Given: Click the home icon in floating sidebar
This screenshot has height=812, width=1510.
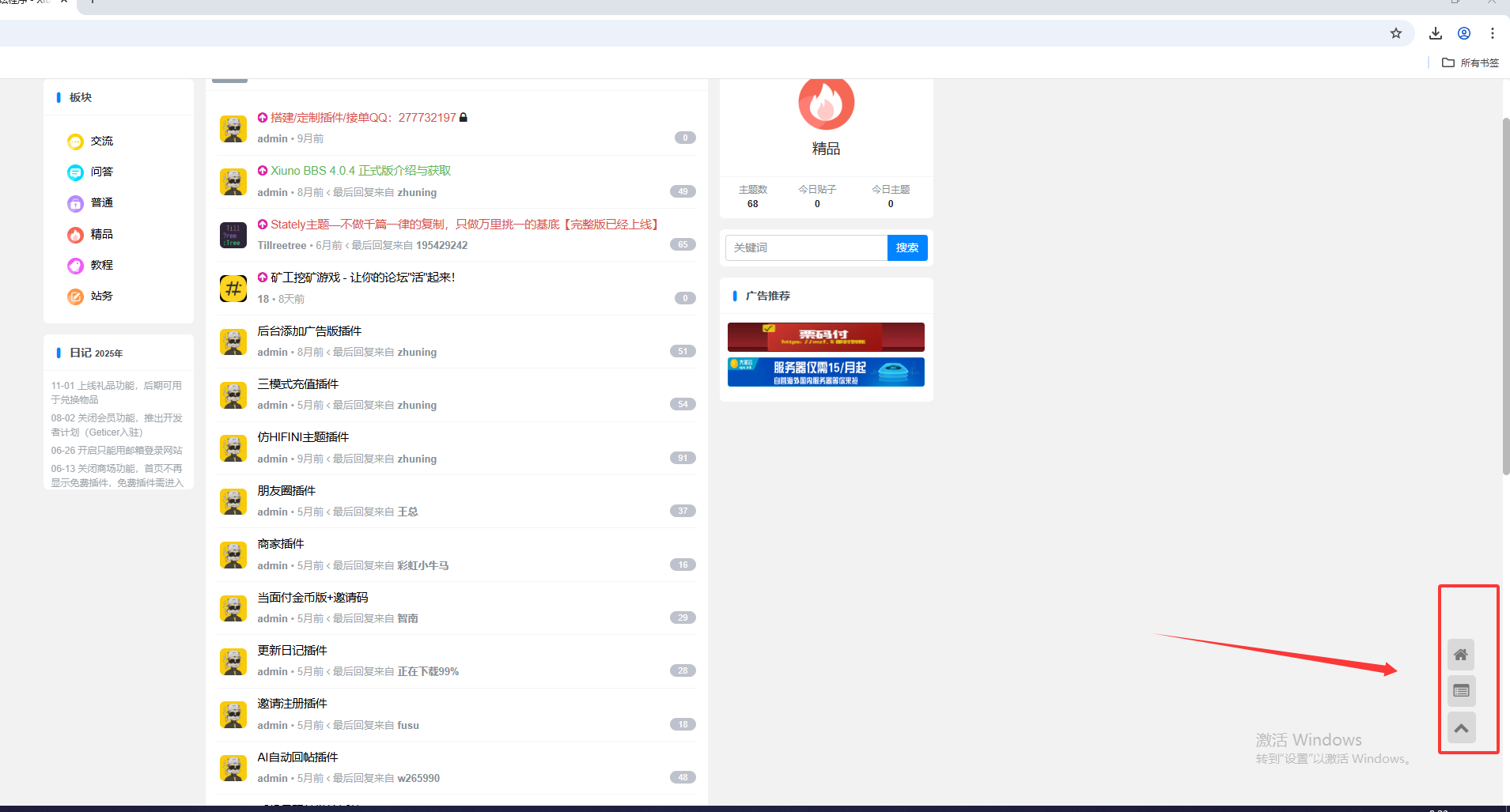Looking at the screenshot, I should (x=1461, y=655).
